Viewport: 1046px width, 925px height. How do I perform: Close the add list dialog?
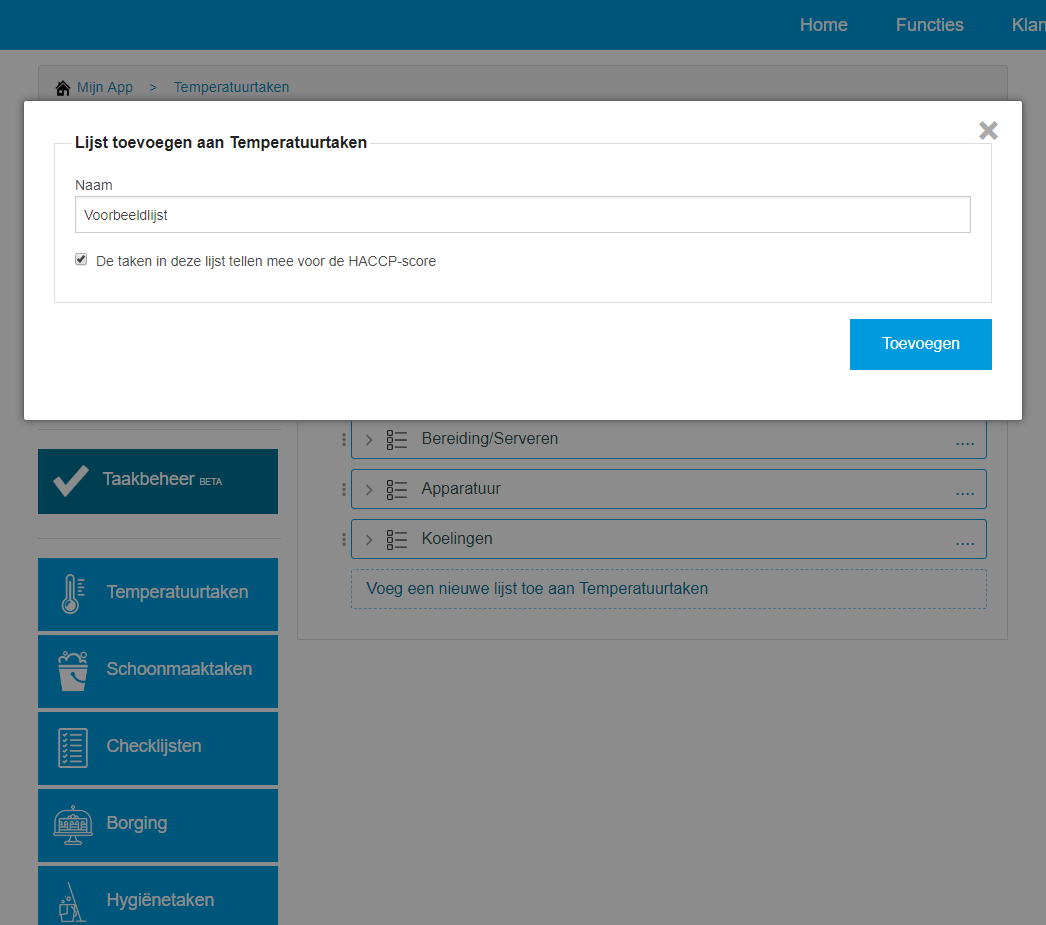(x=988, y=131)
